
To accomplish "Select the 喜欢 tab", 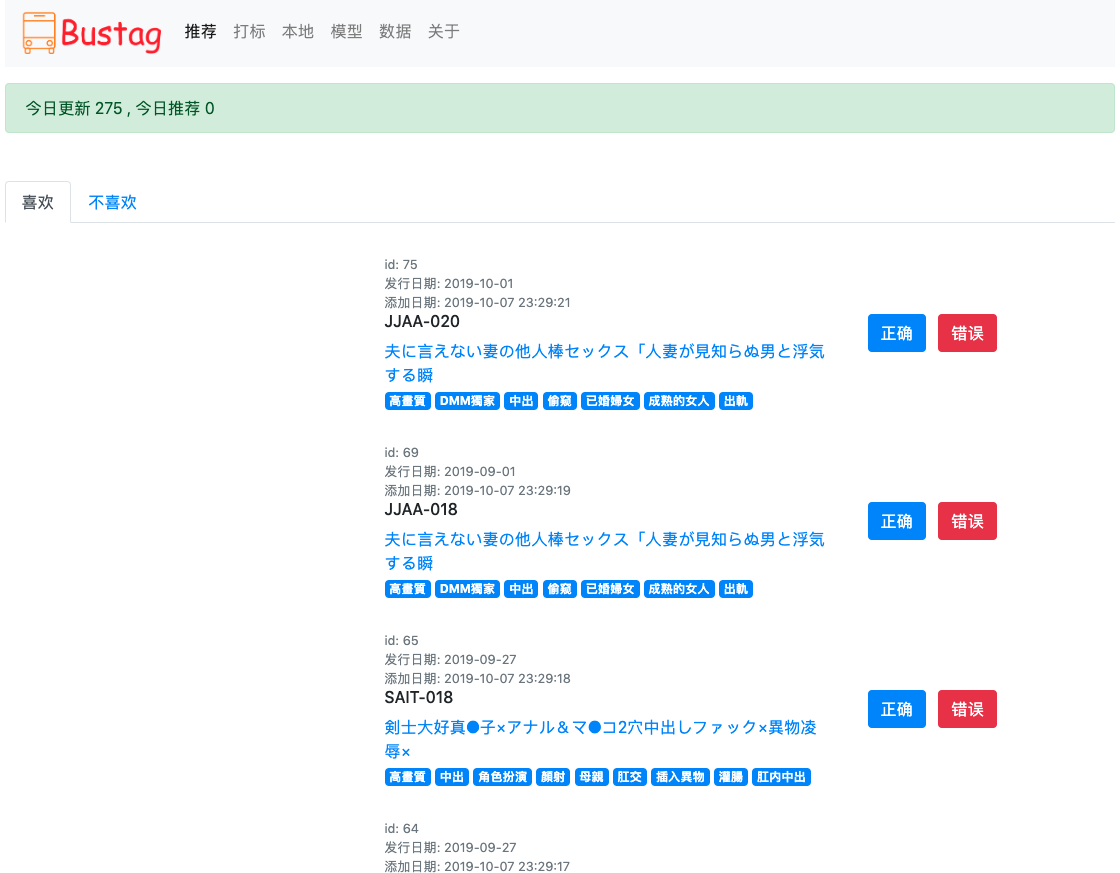I will (x=38, y=202).
